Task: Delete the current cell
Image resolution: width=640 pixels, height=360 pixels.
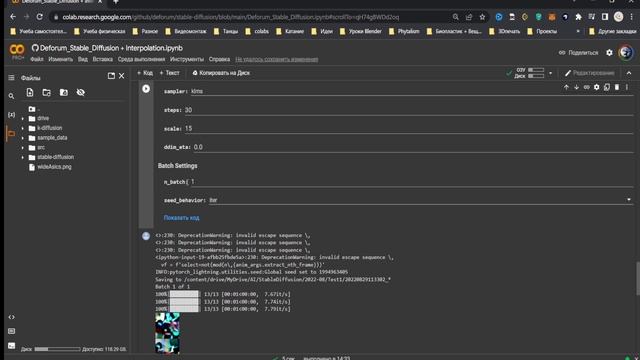Action: pyautogui.click(x=617, y=87)
